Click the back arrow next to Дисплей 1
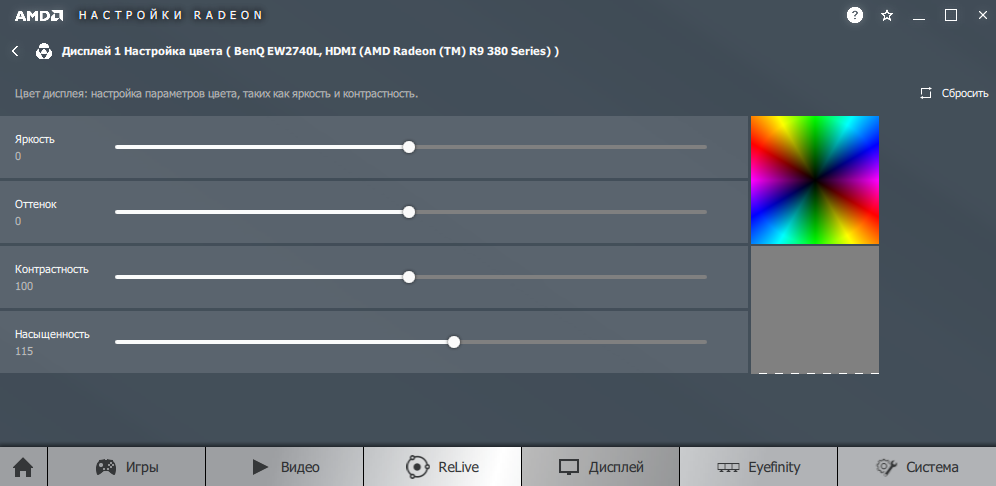The width and height of the screenshot is (996, 486). 15,51
